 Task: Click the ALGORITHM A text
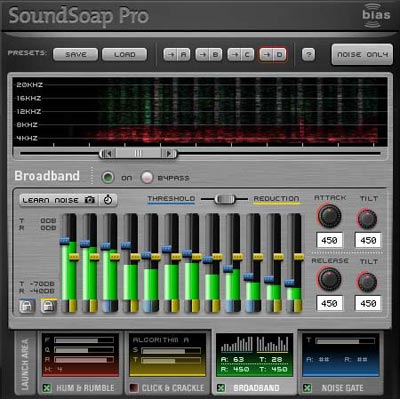pos(161,340)
